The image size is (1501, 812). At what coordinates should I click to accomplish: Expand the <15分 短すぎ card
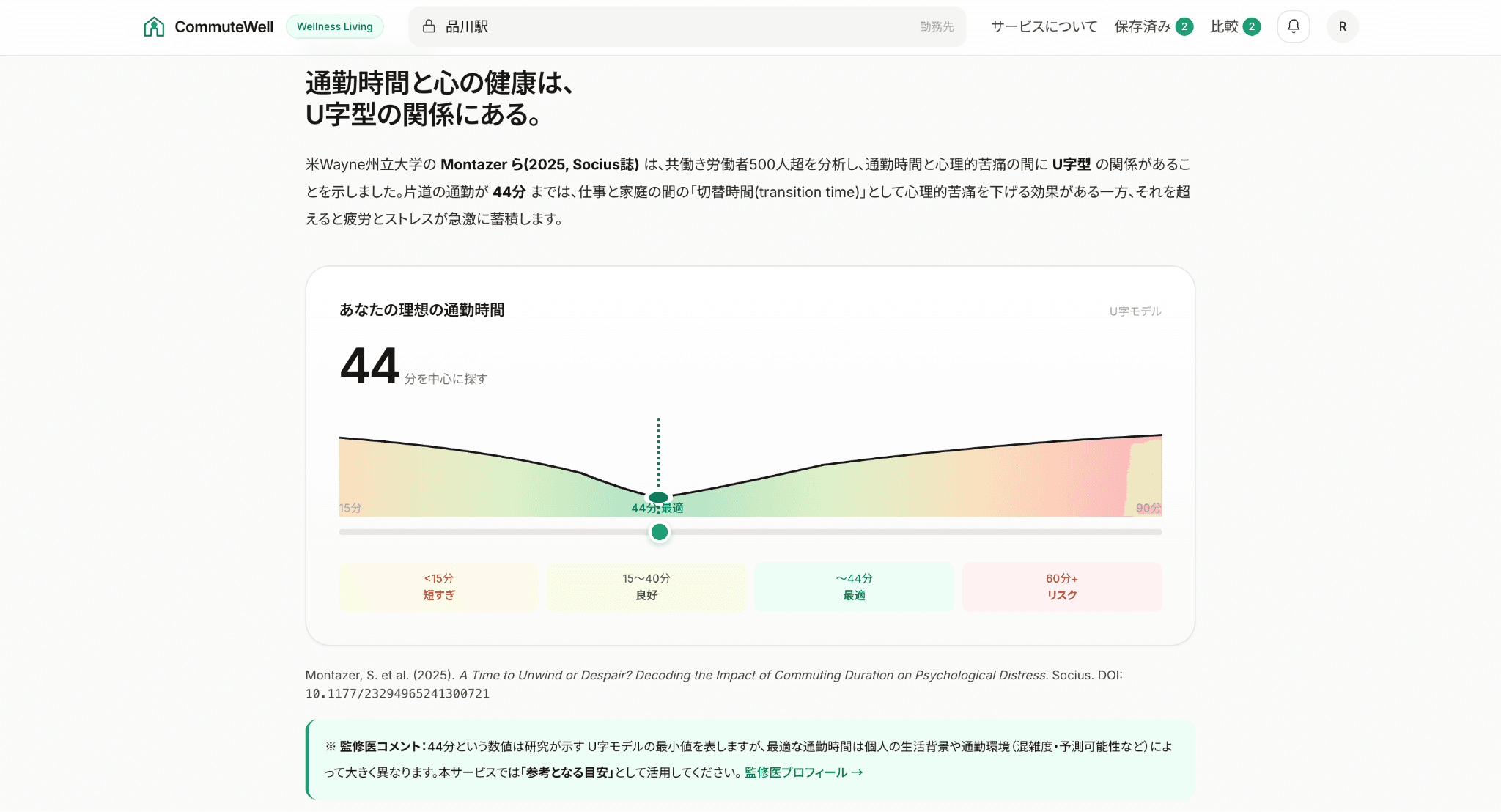click(x=438, y=587)
